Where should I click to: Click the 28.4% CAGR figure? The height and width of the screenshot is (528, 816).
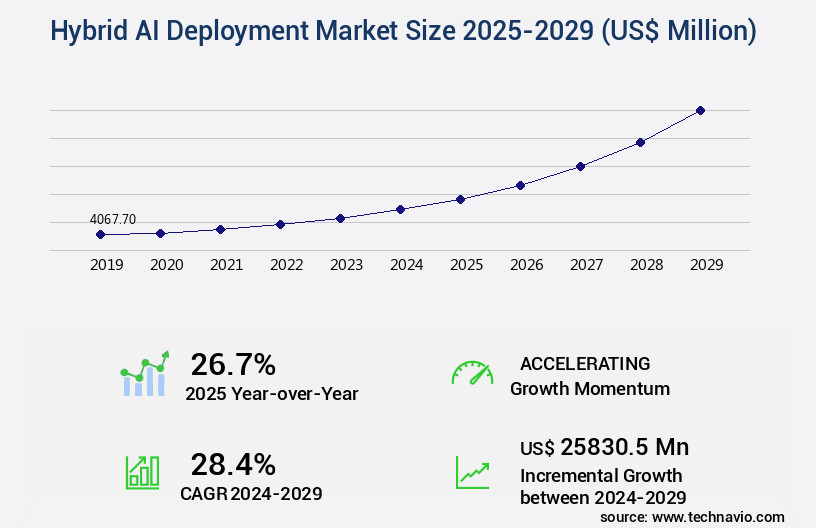pyautogui.click(x=233, y=463)
